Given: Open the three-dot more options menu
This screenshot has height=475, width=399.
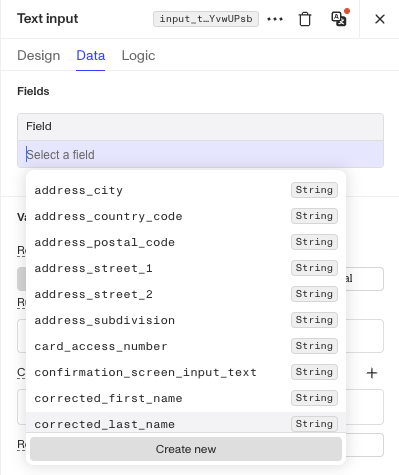Looking at the screenshot, I should [x=275, y=19].
